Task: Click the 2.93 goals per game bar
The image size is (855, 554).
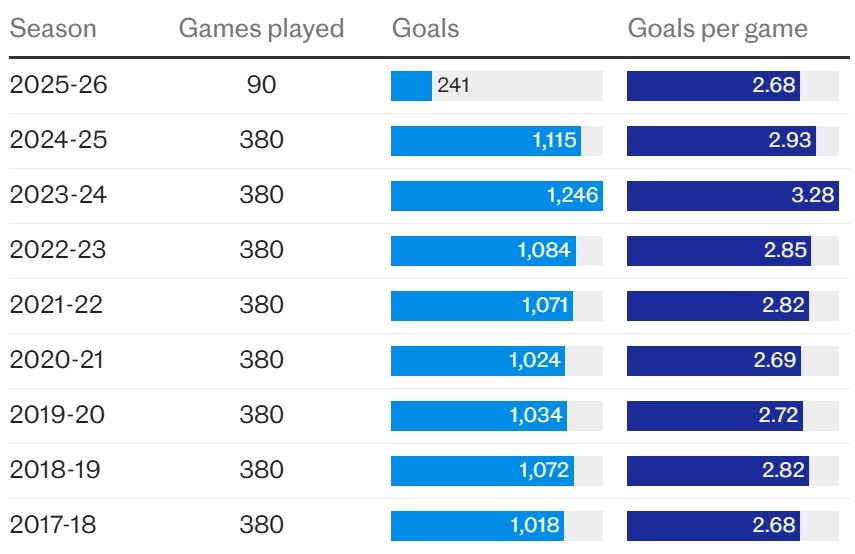Action: tap(721, 141)
